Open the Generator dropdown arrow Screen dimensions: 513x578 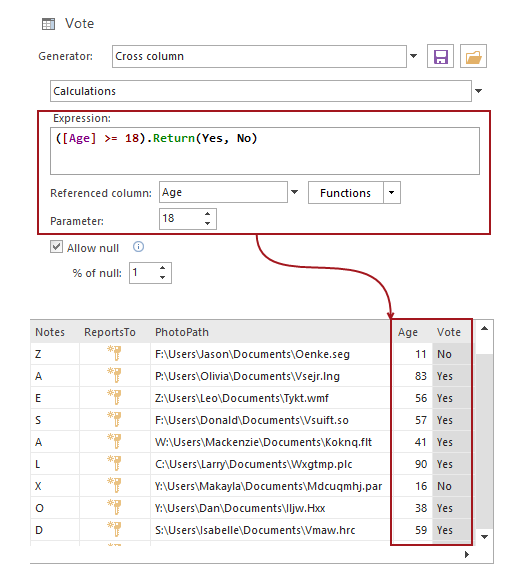(x=413, y=56)
